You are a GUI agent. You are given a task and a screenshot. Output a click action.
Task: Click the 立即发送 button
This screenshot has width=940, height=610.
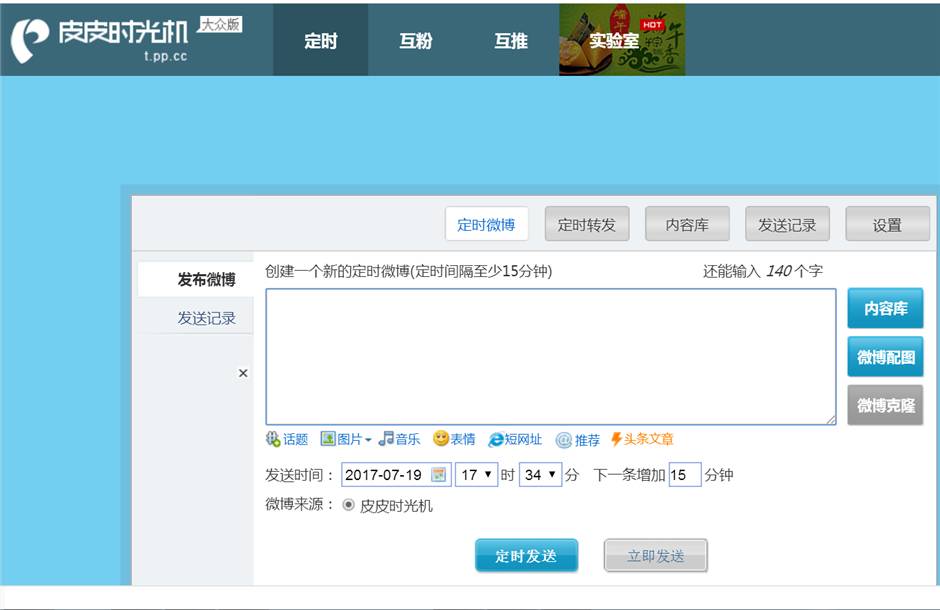656,556
